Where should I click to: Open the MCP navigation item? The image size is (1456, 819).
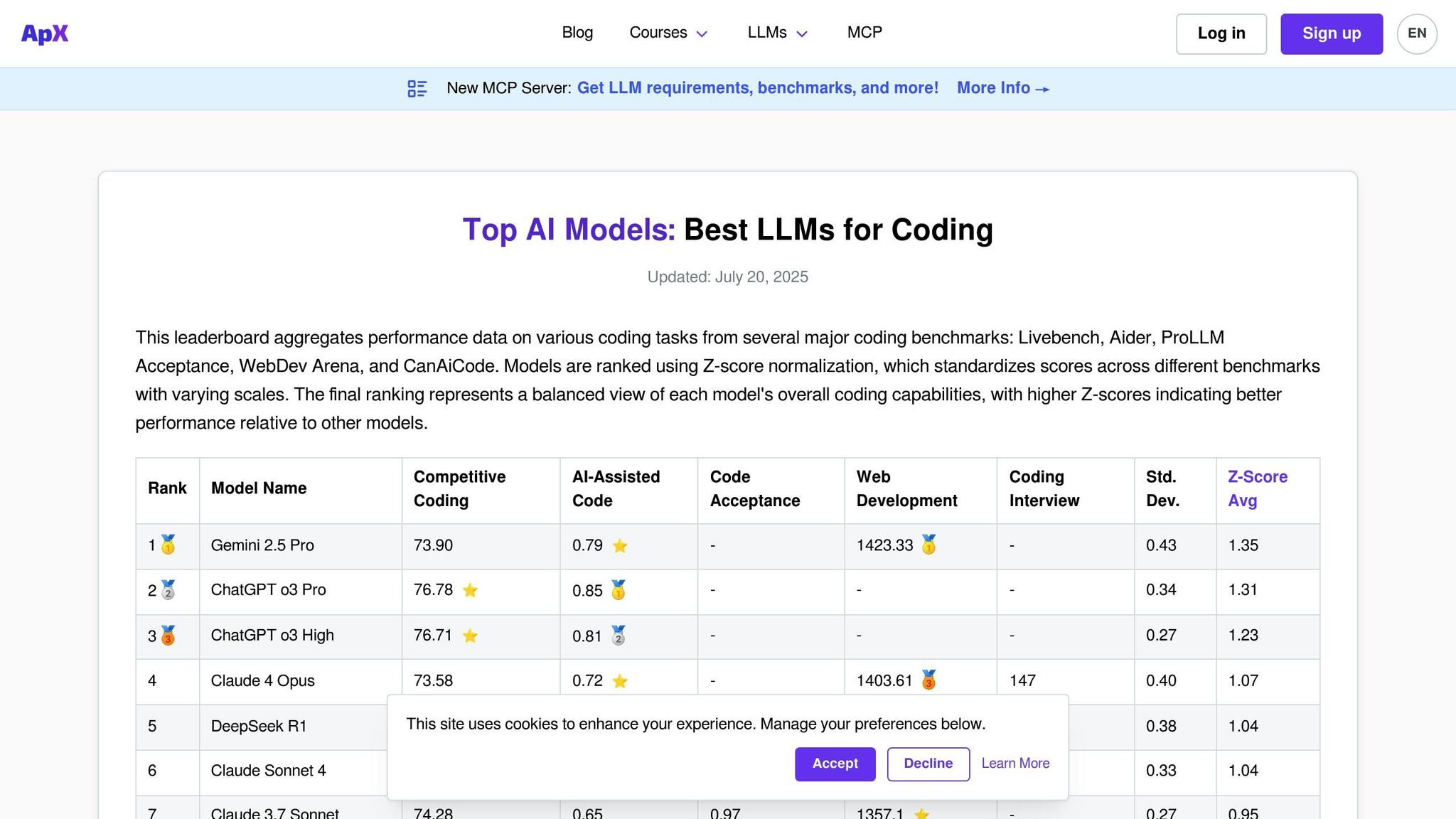(864, 33)
